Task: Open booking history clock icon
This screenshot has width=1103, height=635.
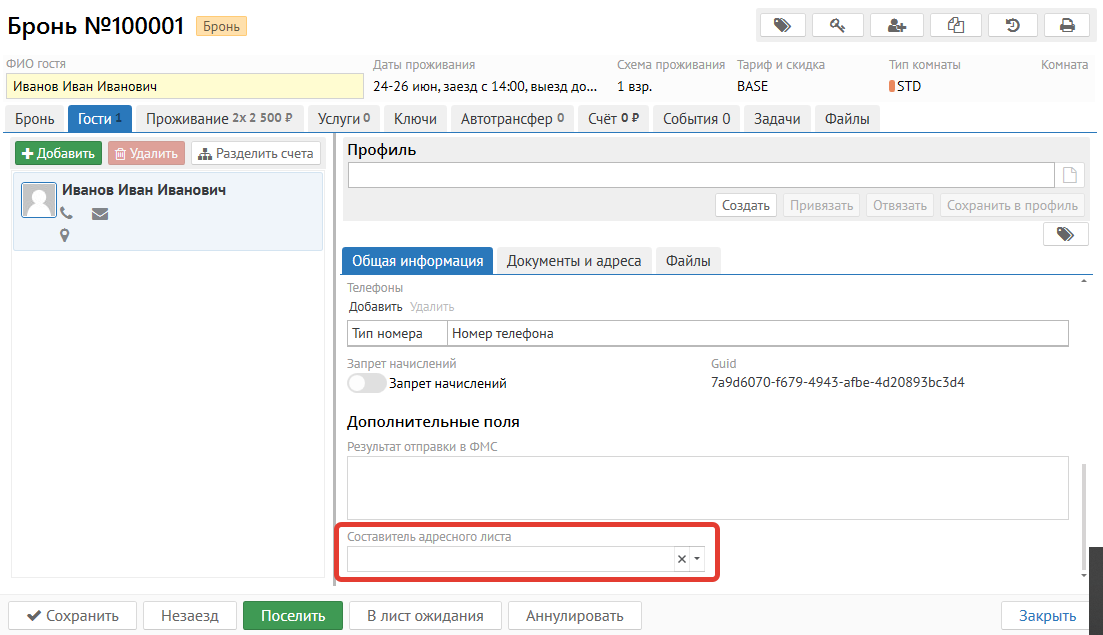Action: [x=1012, y=26]
